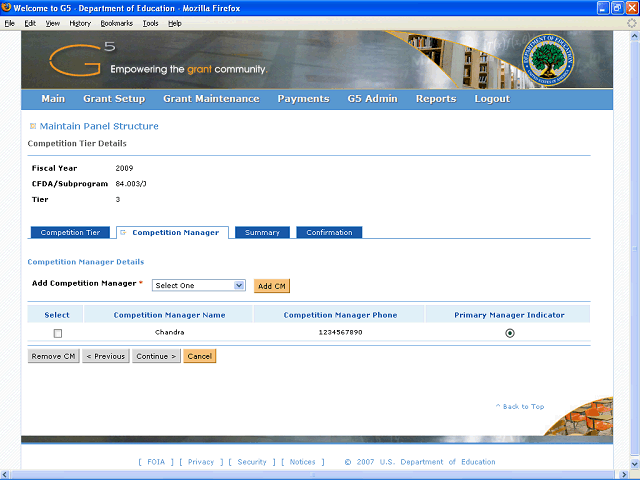Open the Reports navigation menu

[x=436, y=99]
